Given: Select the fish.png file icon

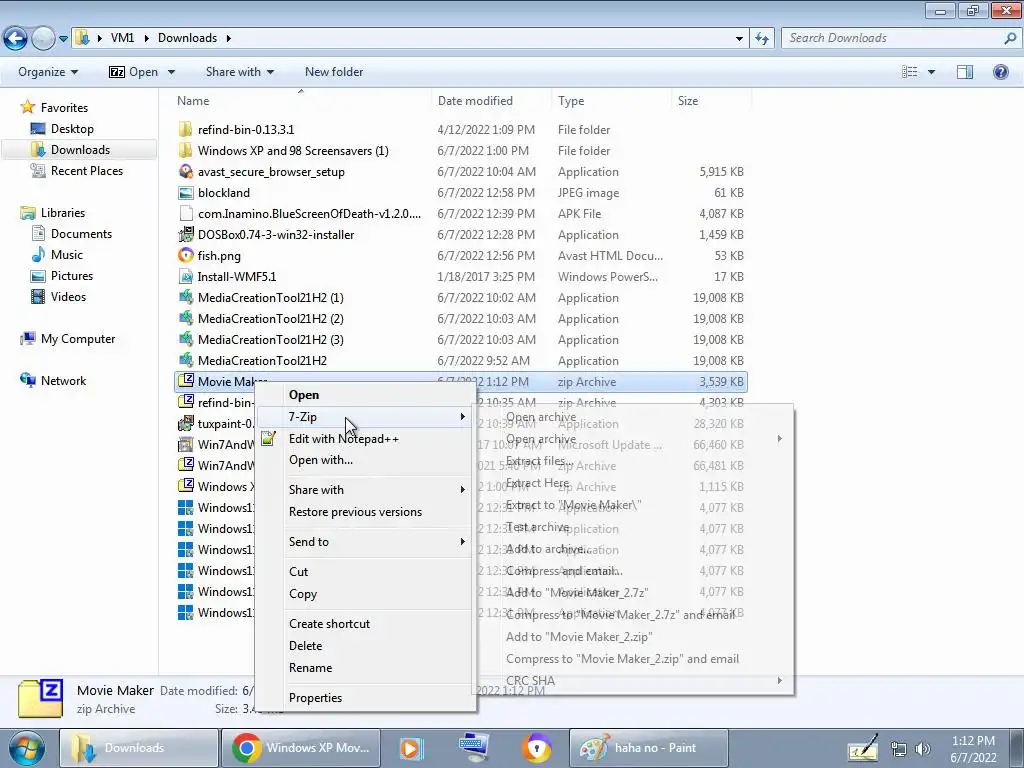Looking at the screenshot, I should (185, 255).
